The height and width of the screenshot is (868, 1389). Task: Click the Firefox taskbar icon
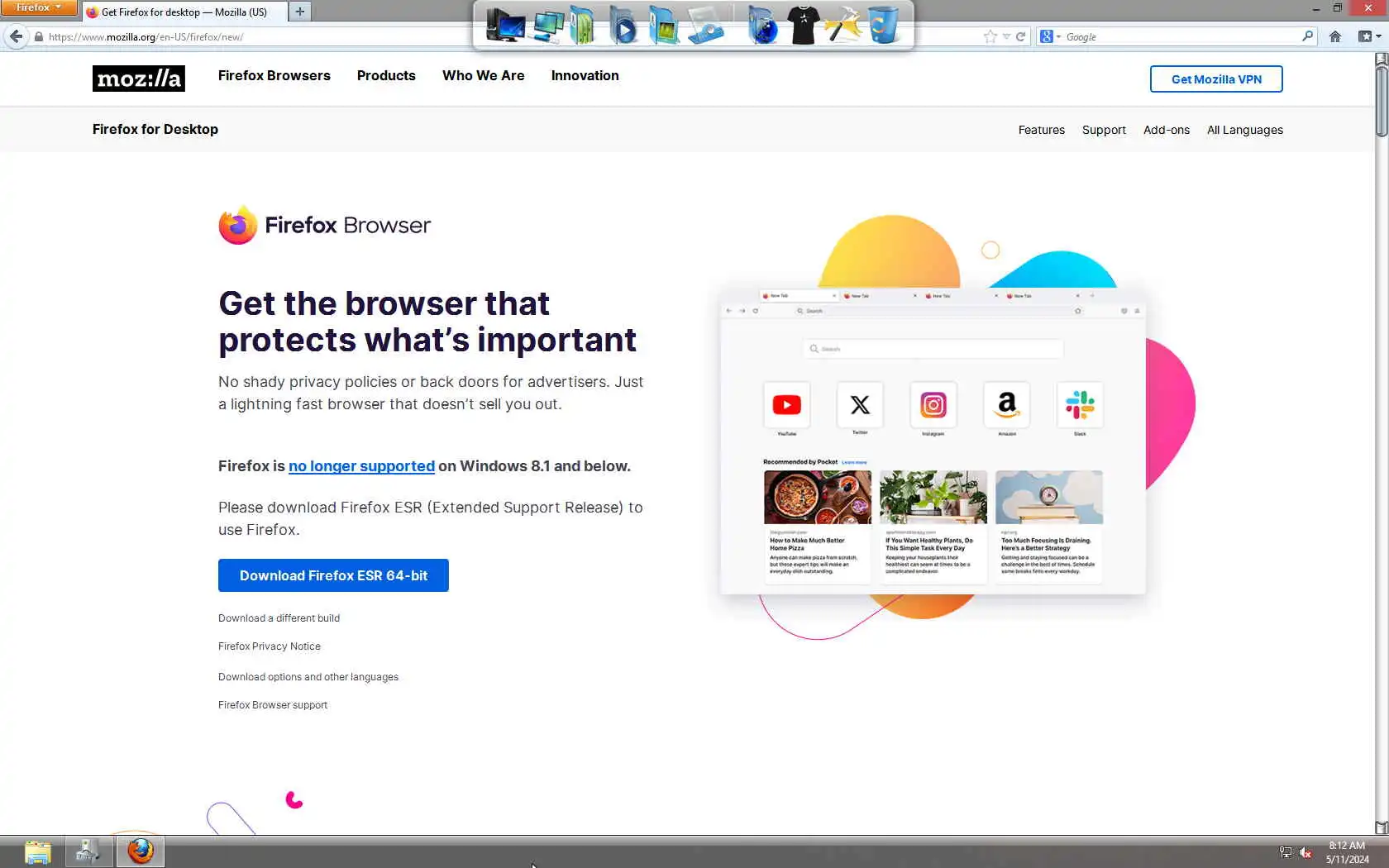coord(141,851)
